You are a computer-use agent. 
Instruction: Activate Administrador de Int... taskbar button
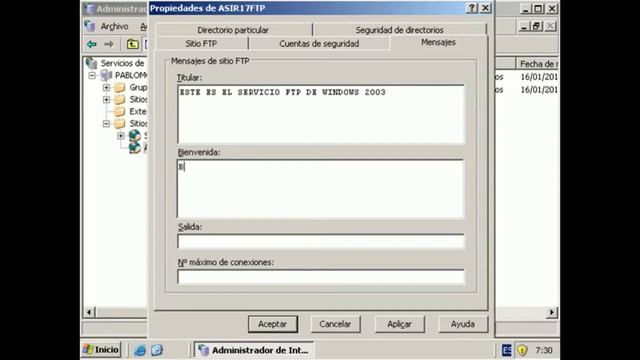pyautogui.click(x=253, y=350)
